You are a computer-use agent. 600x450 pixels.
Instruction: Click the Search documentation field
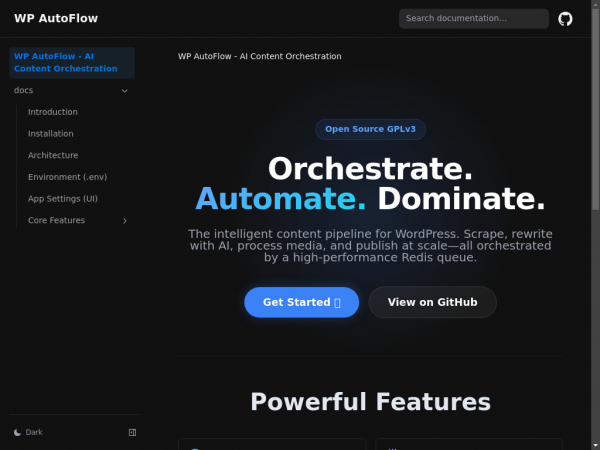tap(474, 18)
